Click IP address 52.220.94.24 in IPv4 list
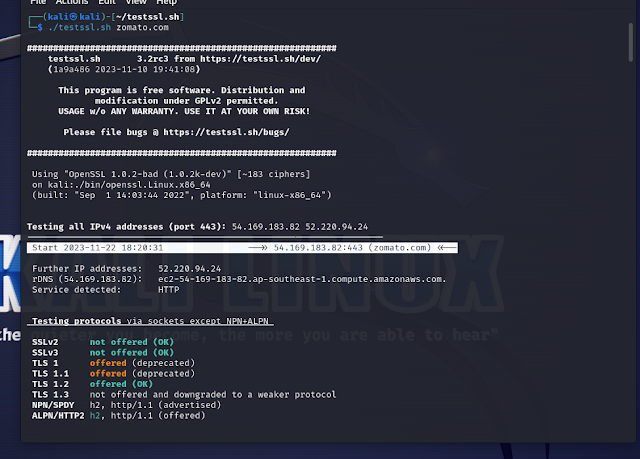The width and height of the screenshot is (640, 459). click(337, 227)
